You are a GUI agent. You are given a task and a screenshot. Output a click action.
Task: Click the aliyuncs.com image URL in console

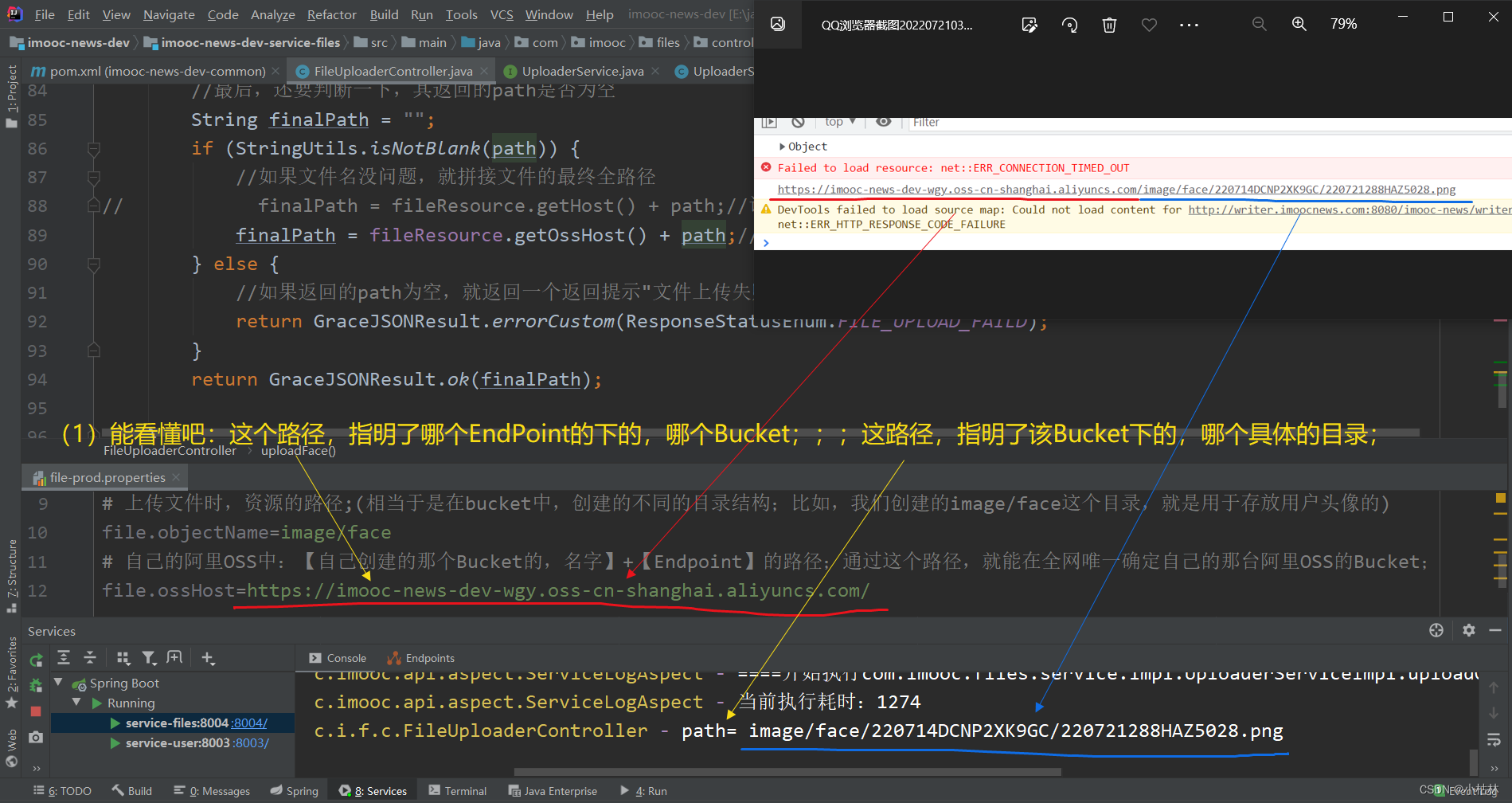point(1116,190)
